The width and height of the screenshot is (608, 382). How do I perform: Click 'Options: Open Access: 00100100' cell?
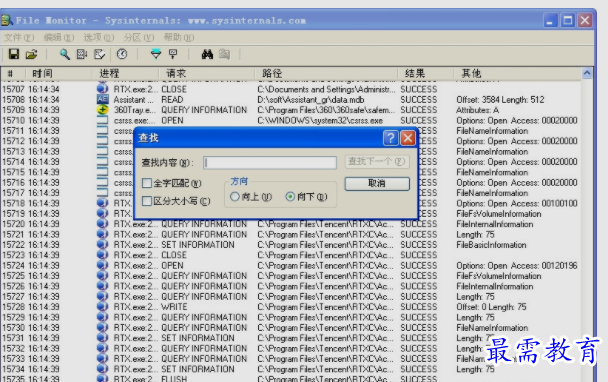pos(516,203)
